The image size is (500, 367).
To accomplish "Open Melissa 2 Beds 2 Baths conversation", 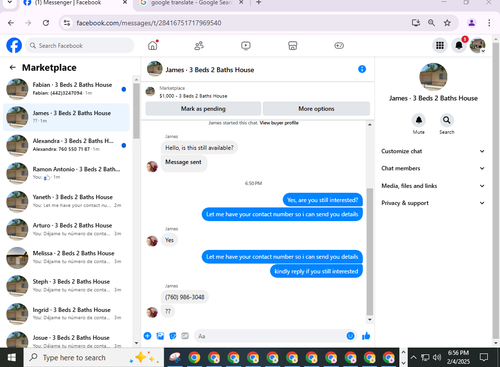I will [66, 257].
